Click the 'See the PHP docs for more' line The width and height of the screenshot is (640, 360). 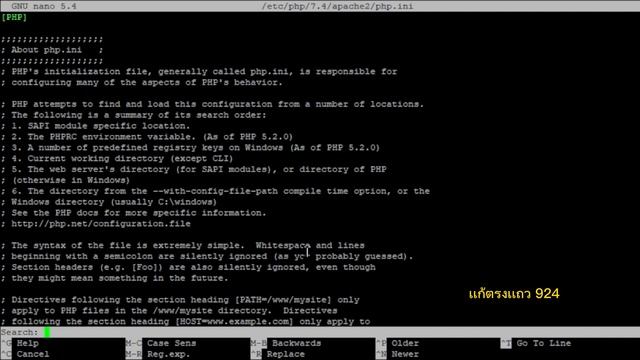[133, 213]
